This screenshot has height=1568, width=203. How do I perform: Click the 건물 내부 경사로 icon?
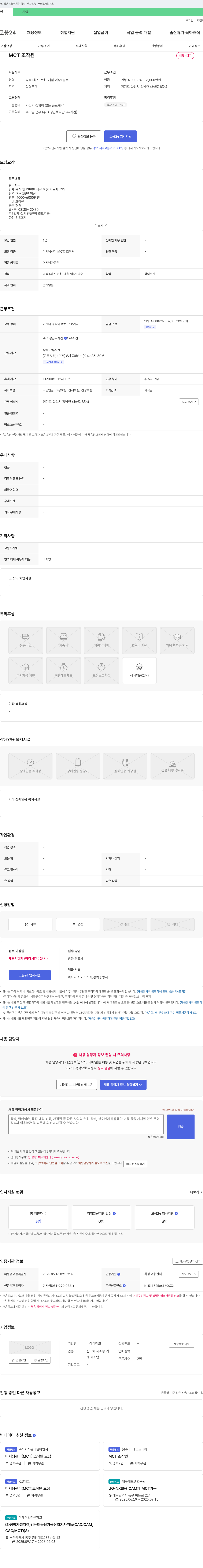173,766
